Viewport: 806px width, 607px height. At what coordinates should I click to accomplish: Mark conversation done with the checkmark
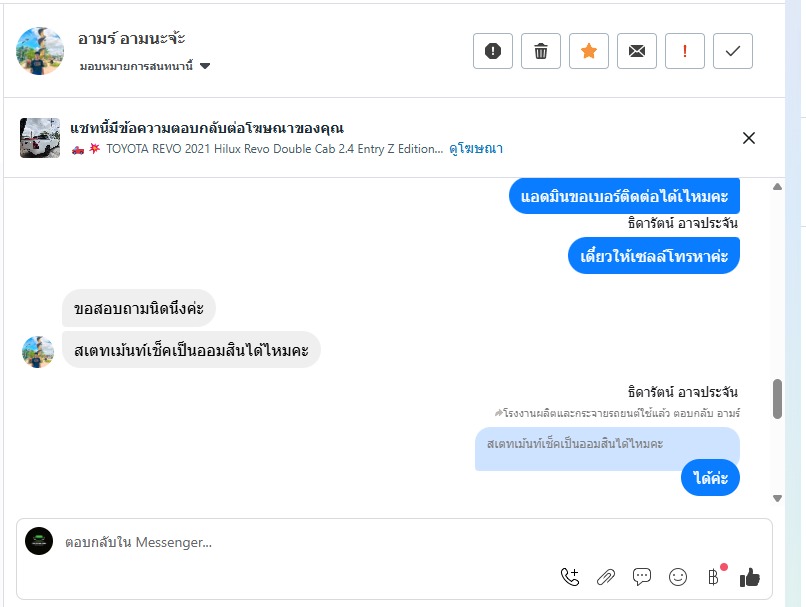[x=733, y=51]
